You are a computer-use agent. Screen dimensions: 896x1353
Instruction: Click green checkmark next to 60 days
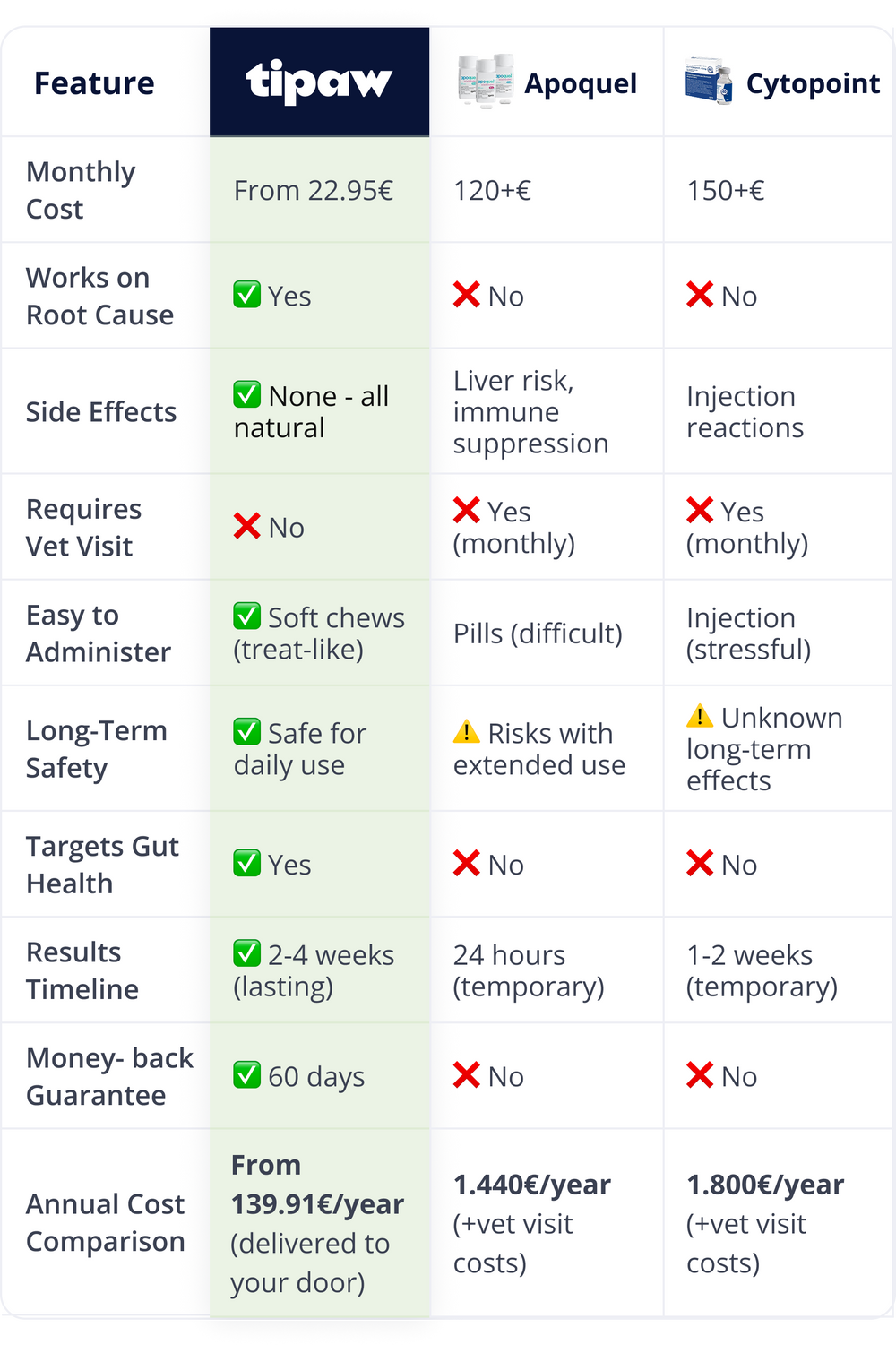coord(246,1074)
